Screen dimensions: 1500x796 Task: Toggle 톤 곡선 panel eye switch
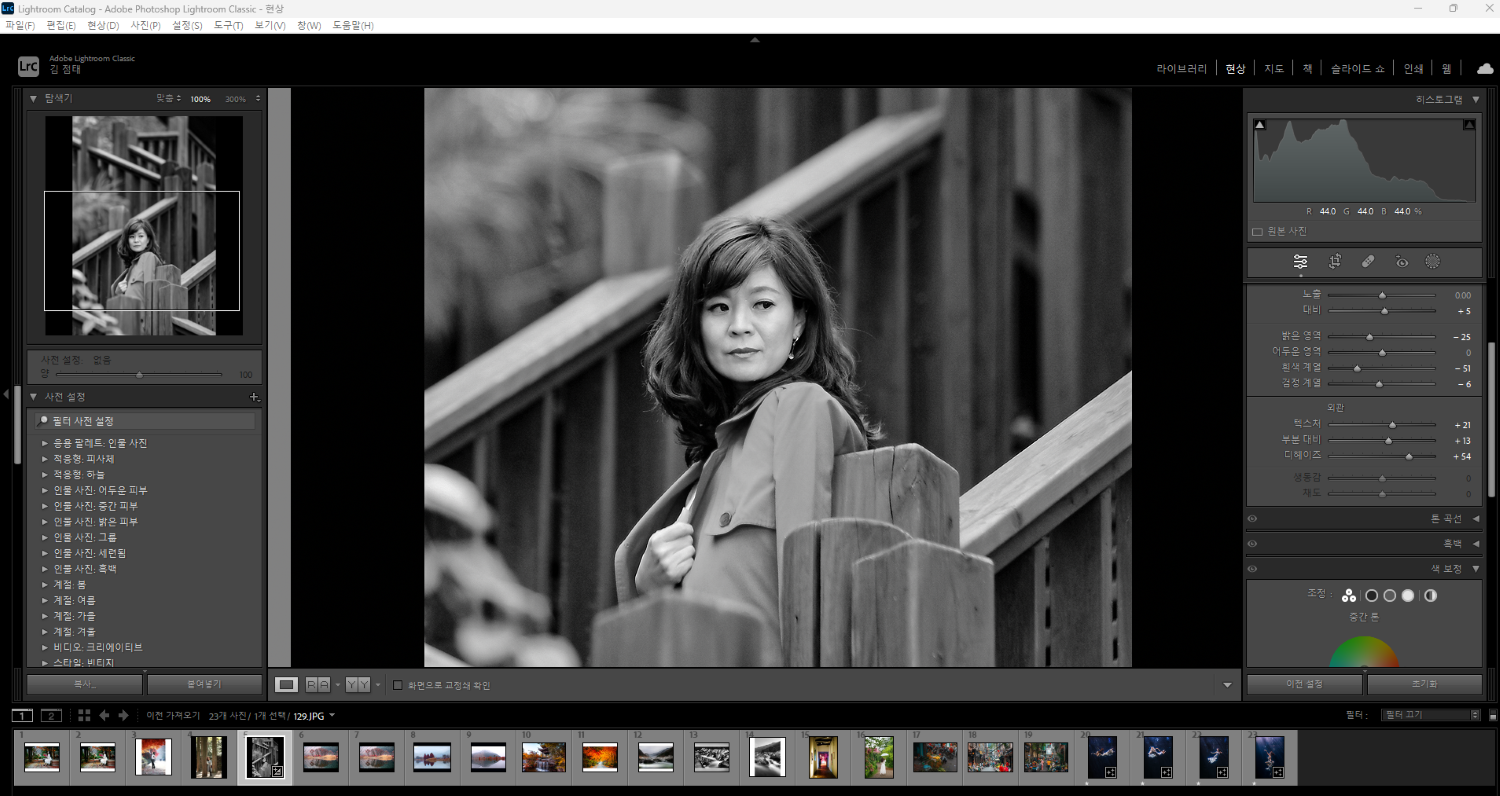[x=1252, y=518]
